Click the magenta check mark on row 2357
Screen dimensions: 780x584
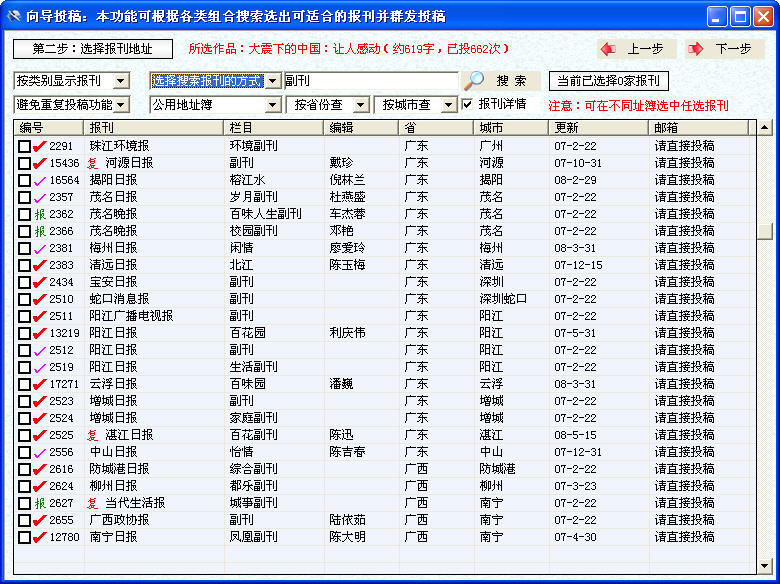pyautogui.click(x=39, y=197)
